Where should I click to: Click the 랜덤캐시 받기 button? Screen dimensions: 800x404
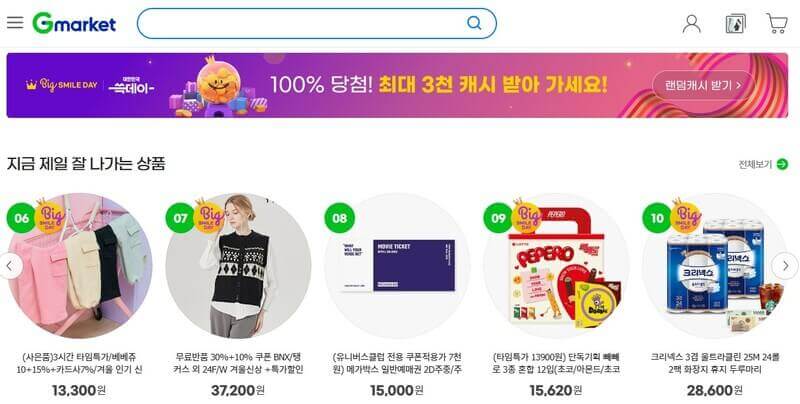703,85
